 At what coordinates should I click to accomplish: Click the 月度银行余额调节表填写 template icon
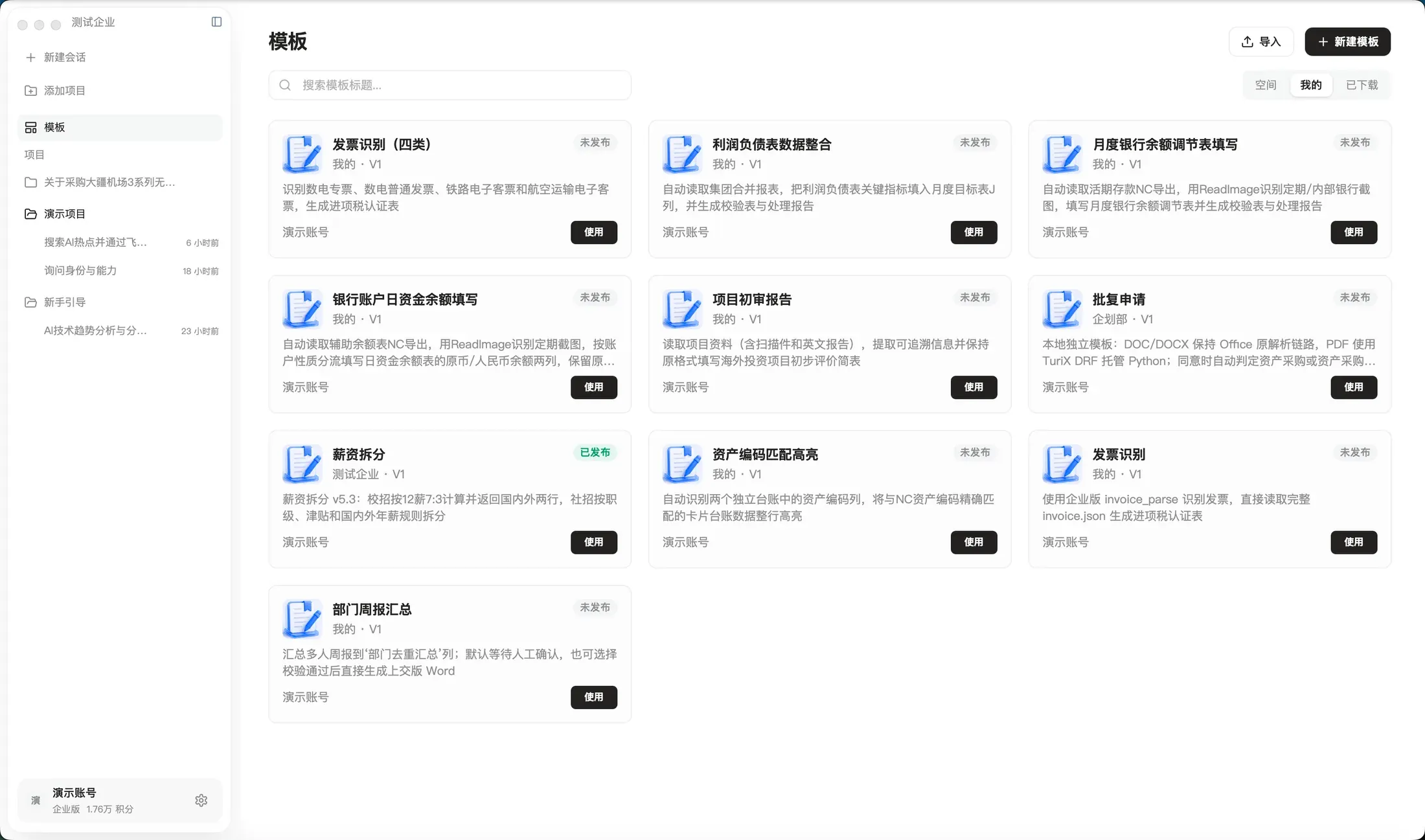tap(1062, 153)
